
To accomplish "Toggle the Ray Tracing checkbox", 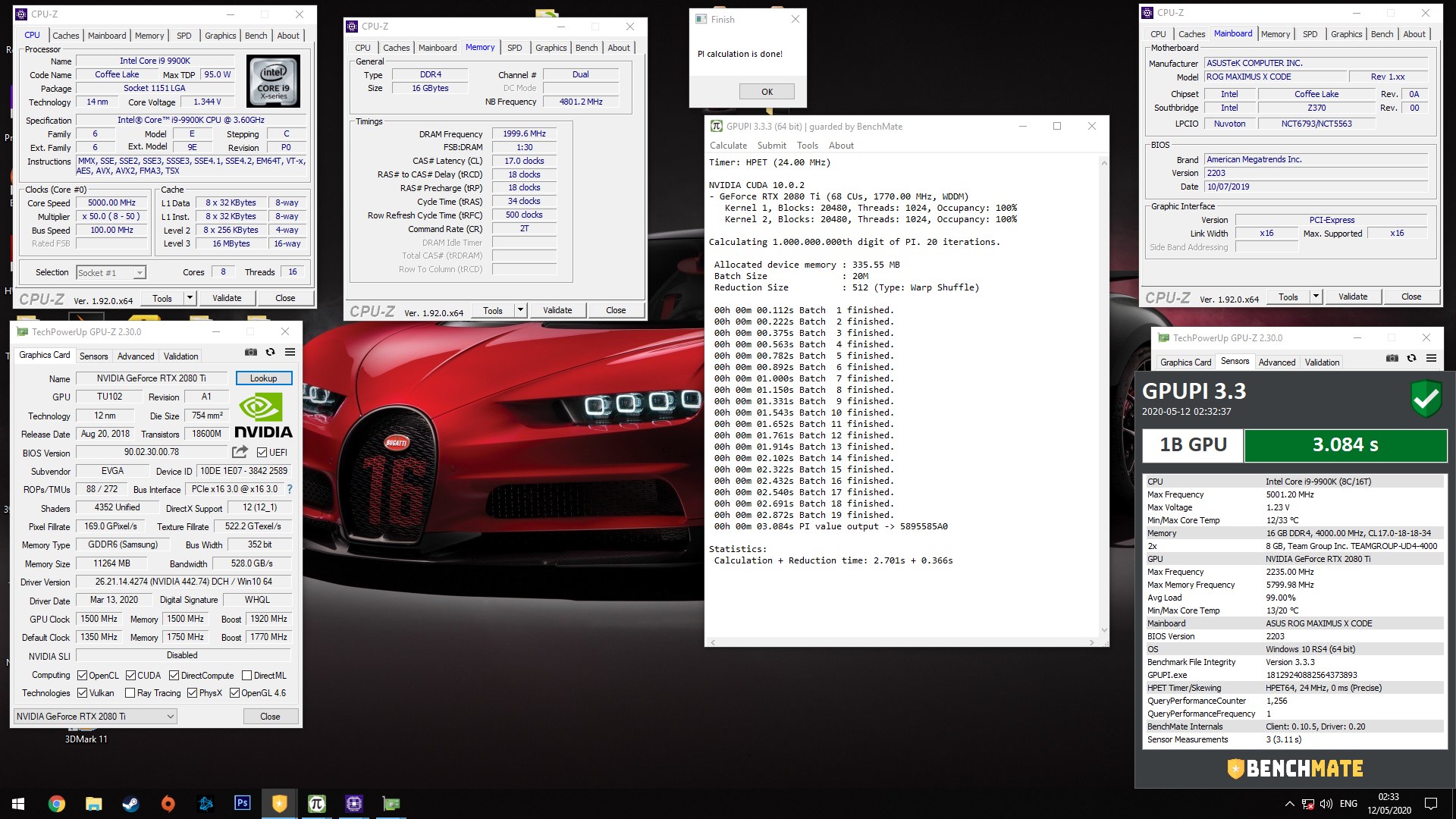I will [130, 693].
